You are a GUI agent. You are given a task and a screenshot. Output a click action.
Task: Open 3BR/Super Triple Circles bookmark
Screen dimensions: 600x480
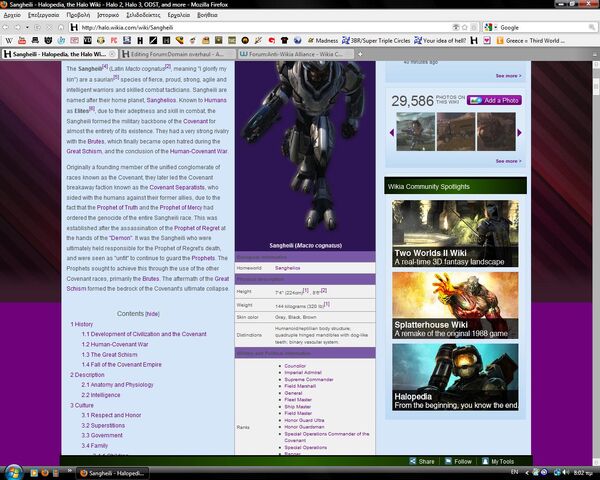pyautogui.click(x=376, y=40)
